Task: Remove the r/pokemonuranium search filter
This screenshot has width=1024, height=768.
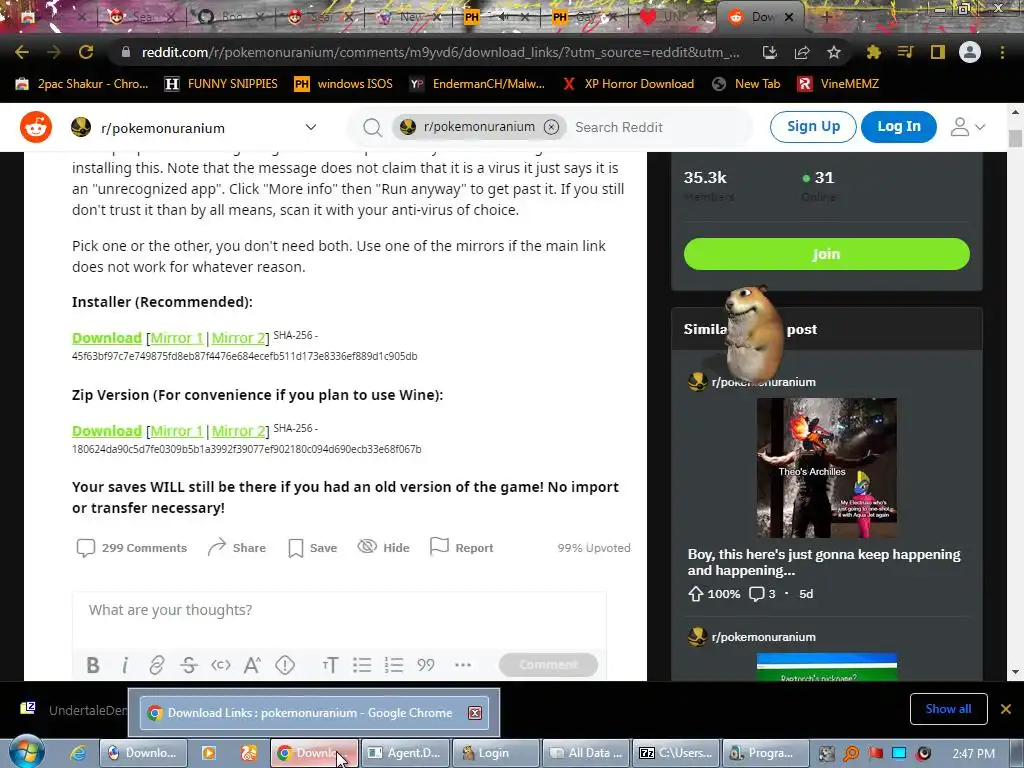Action: coord(551,127)
